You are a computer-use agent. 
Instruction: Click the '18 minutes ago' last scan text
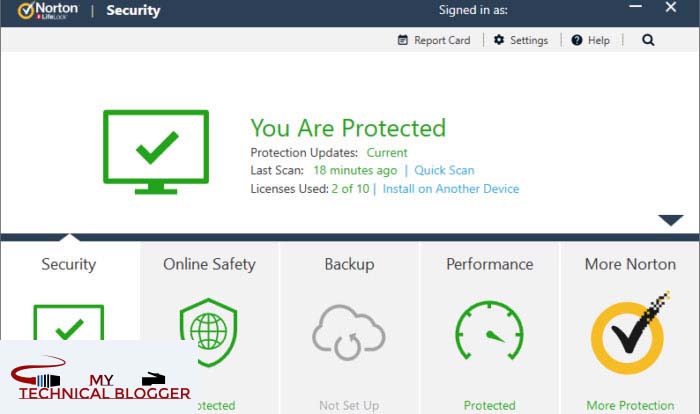pos(355,170)
